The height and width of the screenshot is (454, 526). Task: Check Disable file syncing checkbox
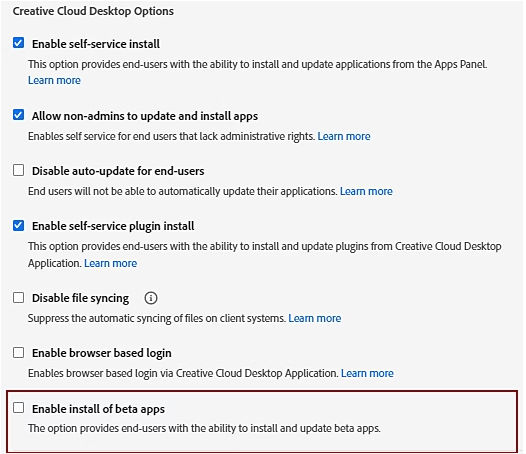[18, 297]
